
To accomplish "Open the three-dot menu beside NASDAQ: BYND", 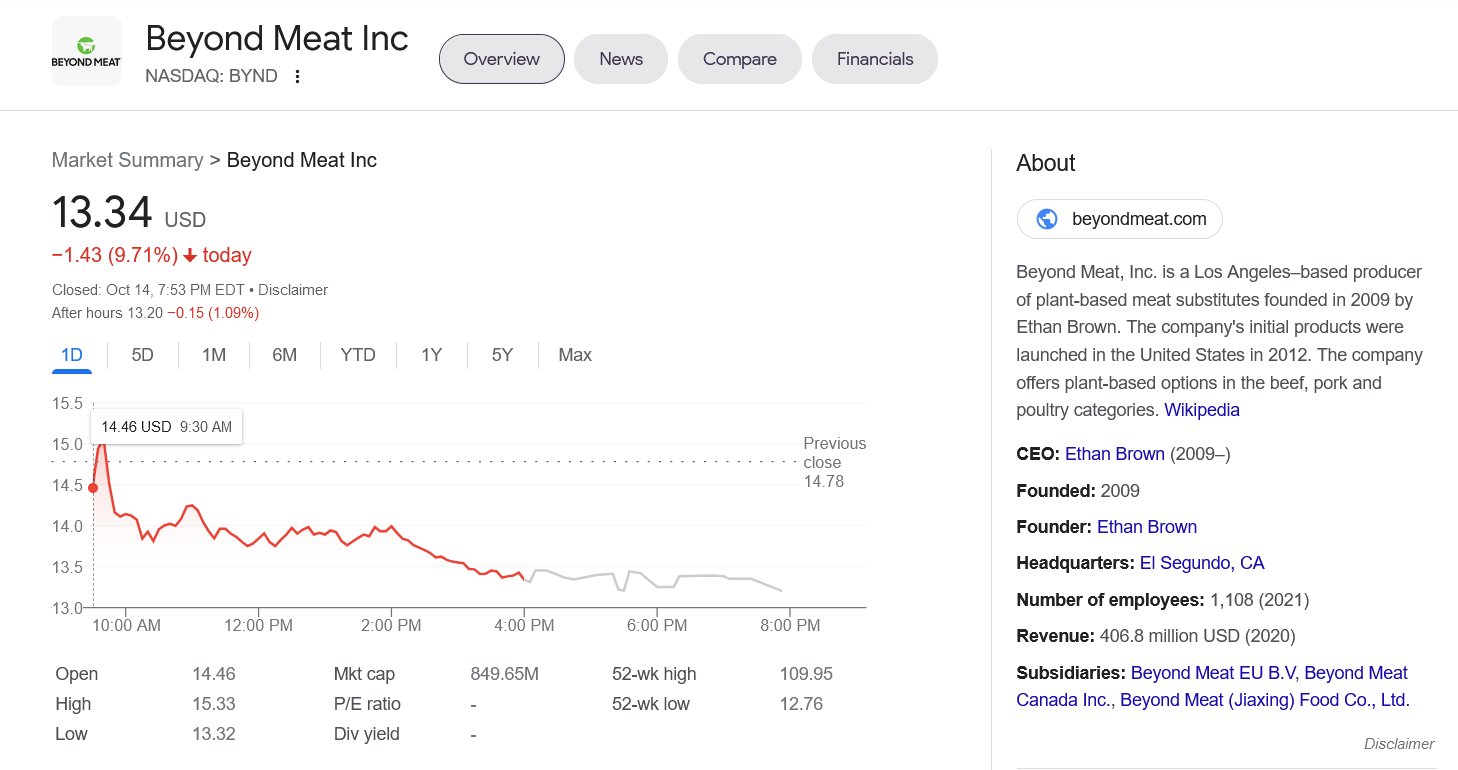I will click(297, 77).
